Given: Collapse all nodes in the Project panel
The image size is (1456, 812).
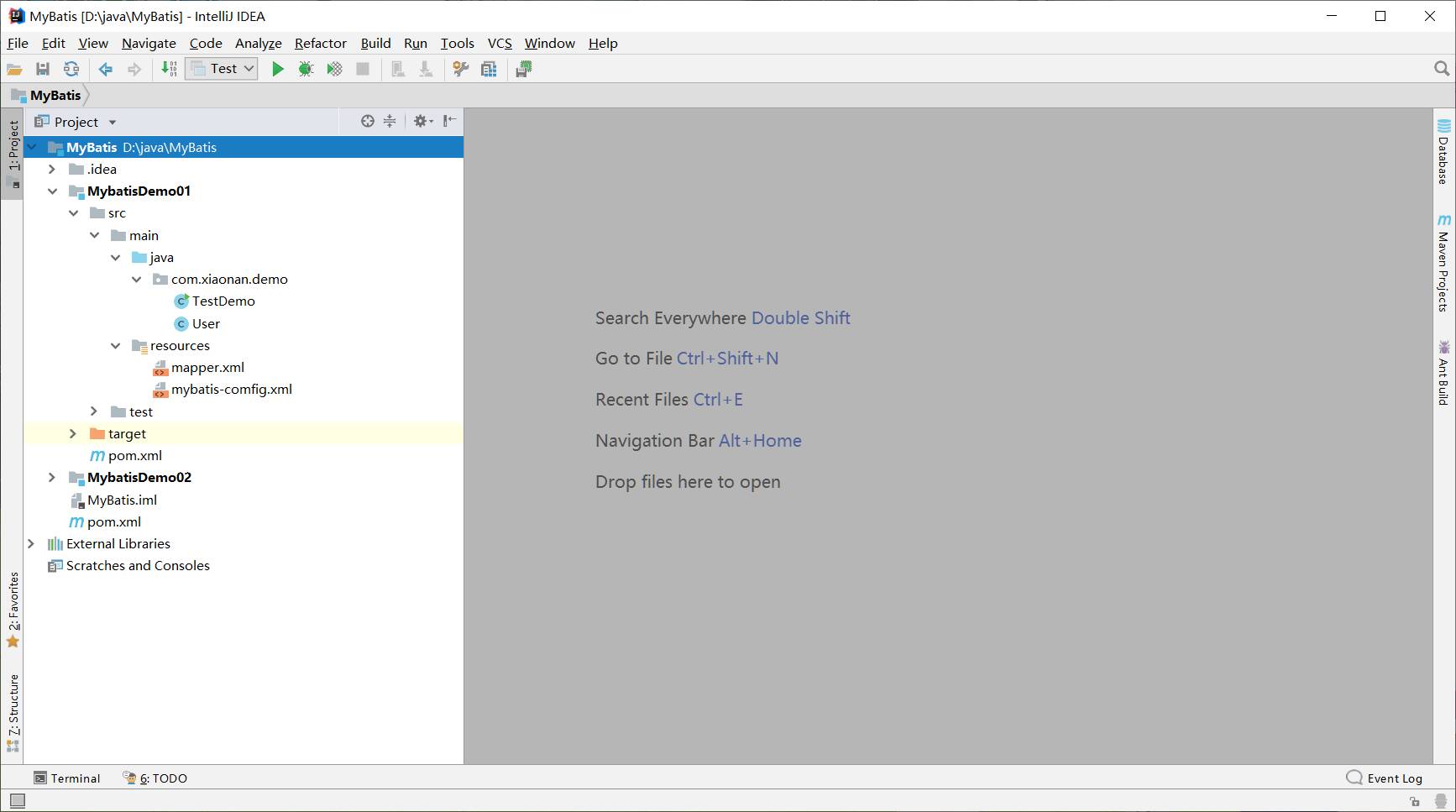Looking at the screenshot, I should click(390, 121).
